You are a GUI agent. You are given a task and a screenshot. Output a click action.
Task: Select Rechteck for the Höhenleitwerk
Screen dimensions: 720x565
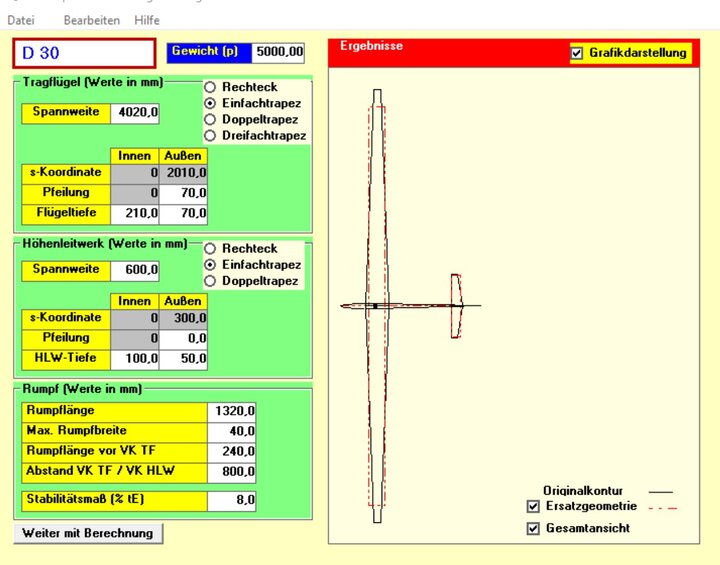210,248
